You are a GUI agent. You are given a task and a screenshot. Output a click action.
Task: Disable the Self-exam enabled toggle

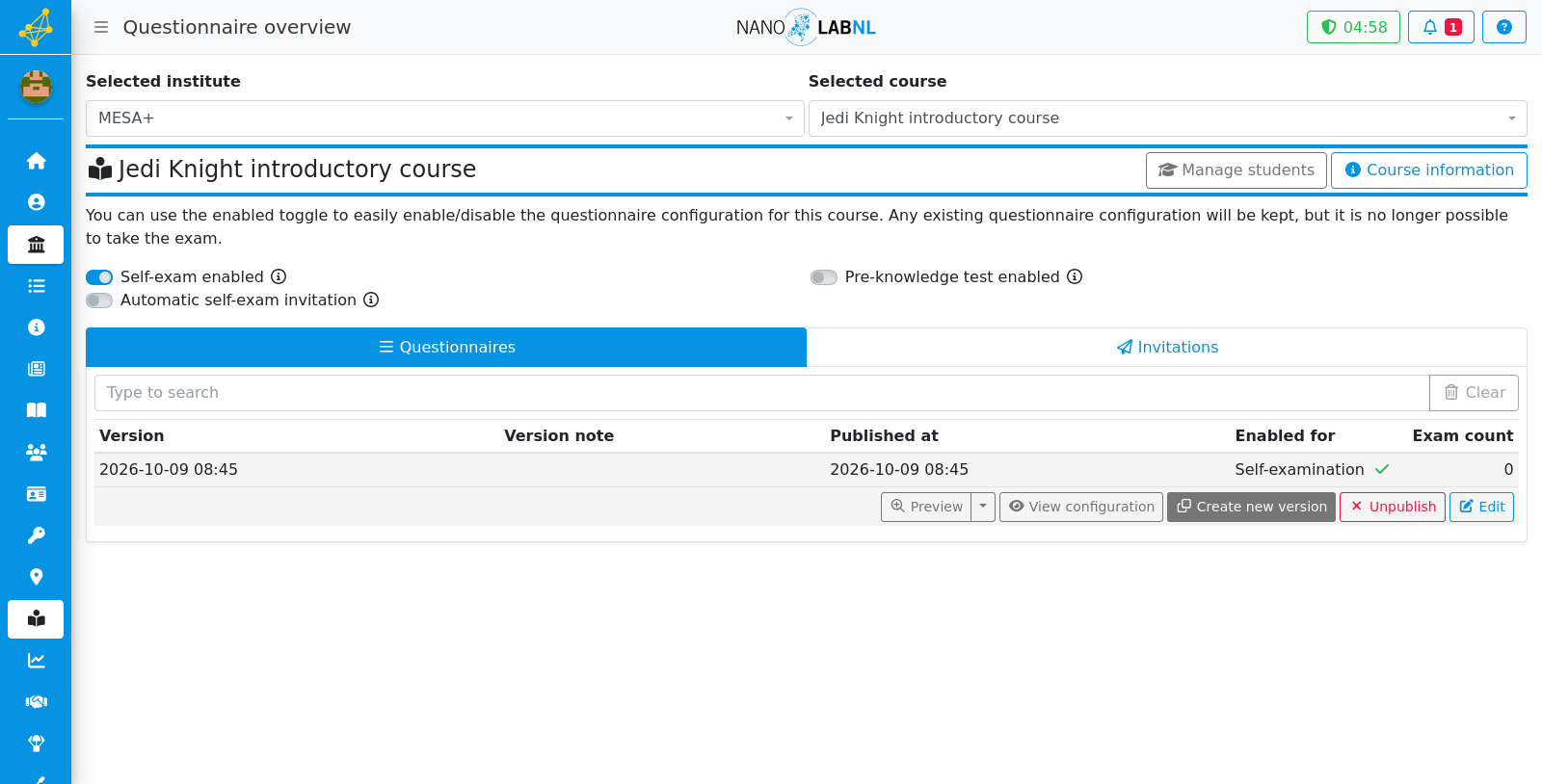click(x=99, y=277)
